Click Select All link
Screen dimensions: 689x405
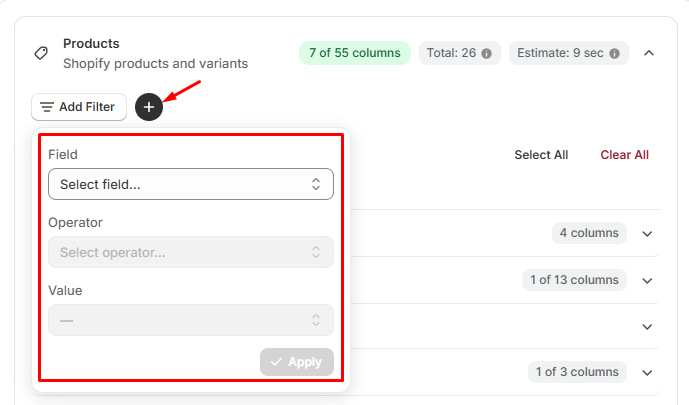pyautogui.click(x=541, y=155)
